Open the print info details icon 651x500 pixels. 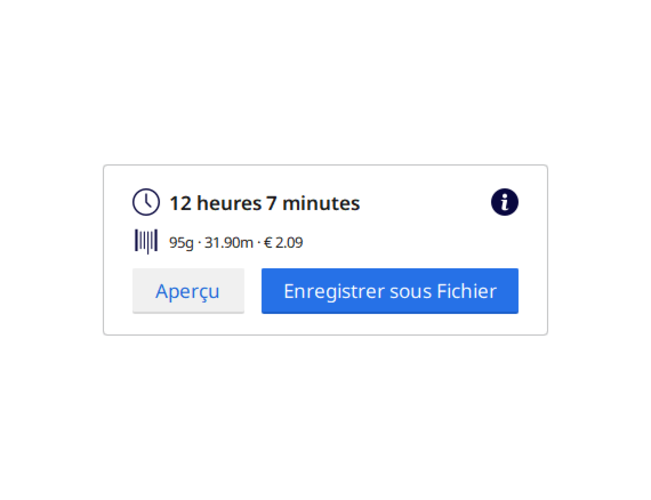(x=504, y=202)
